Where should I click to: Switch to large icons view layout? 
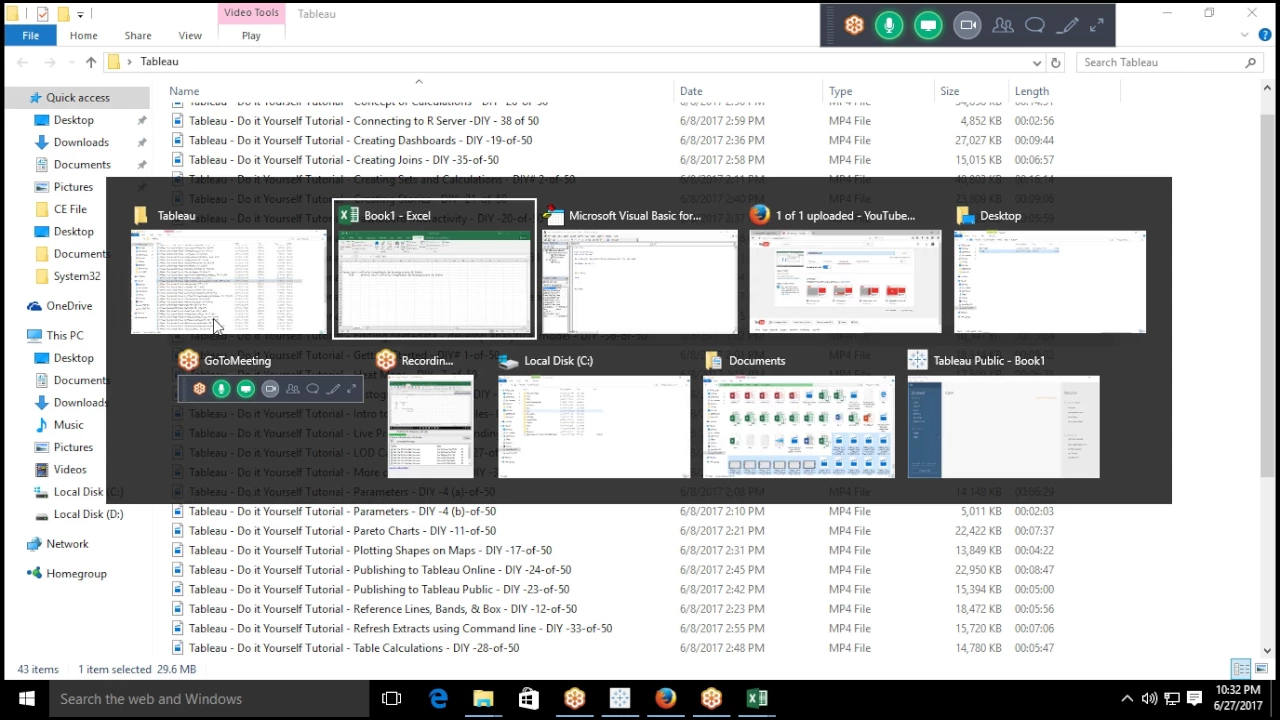click(1261, 669)
